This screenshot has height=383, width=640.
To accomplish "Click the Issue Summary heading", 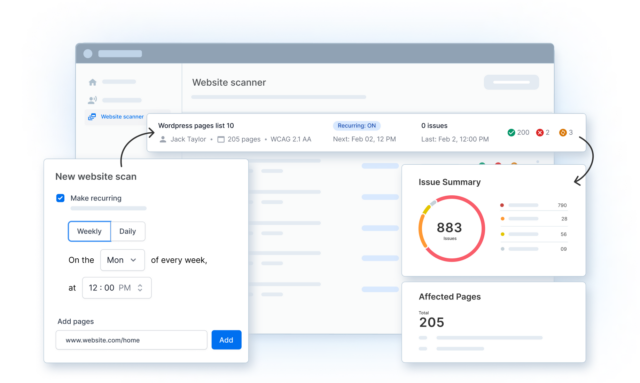I will [449, 182].
